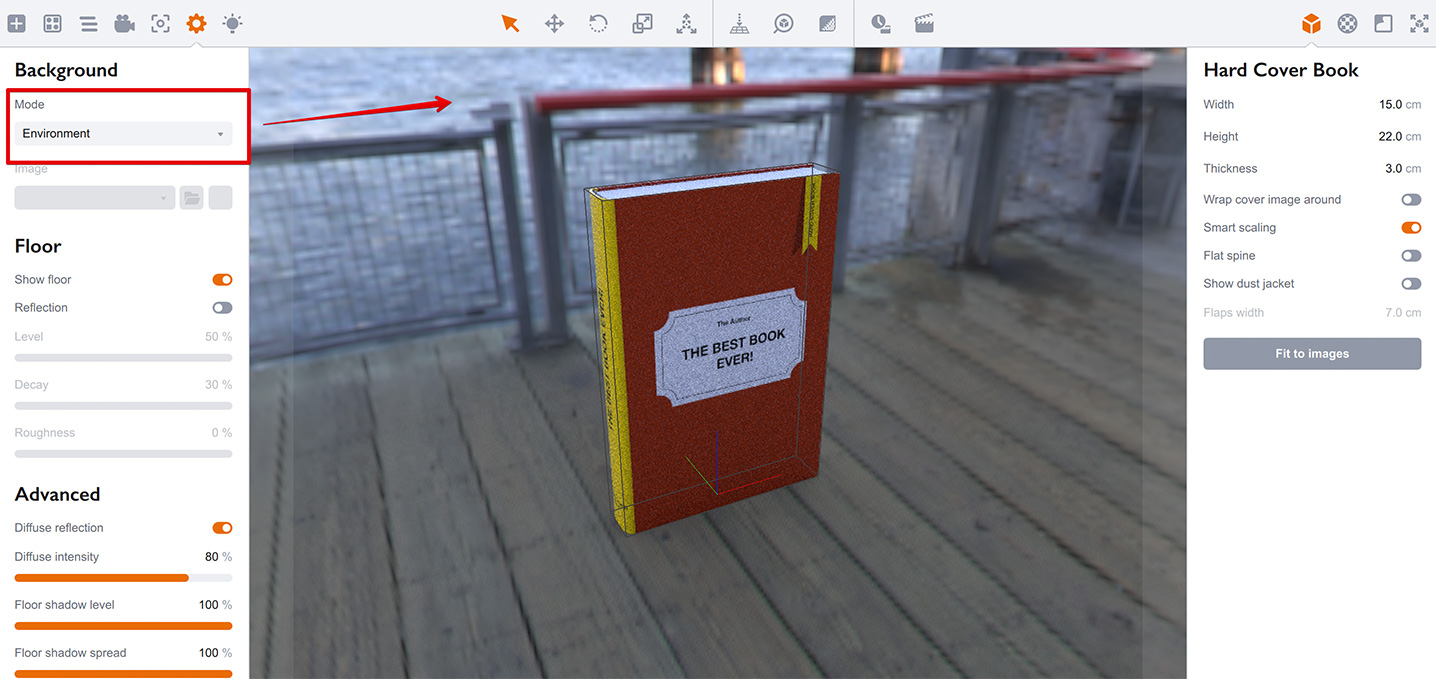Click the clapperboard animation render icon
This screenshot has width=1436, height=679.
click(924, 23)
